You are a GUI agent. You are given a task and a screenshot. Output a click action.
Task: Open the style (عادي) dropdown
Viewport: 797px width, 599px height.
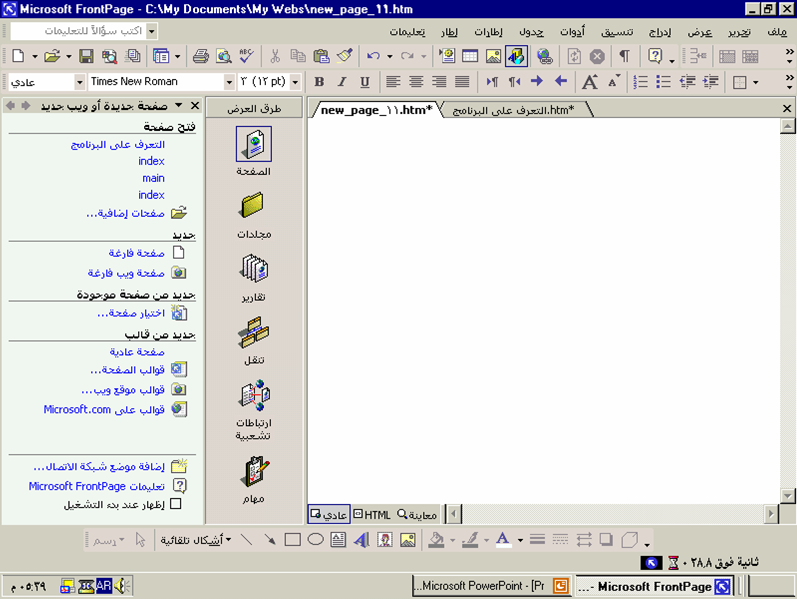click(79, 82)
